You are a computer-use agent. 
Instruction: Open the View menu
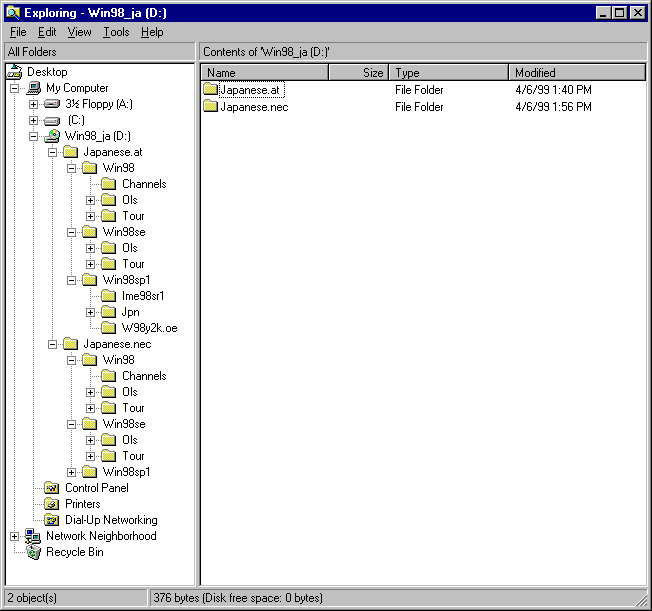point(79,32)
